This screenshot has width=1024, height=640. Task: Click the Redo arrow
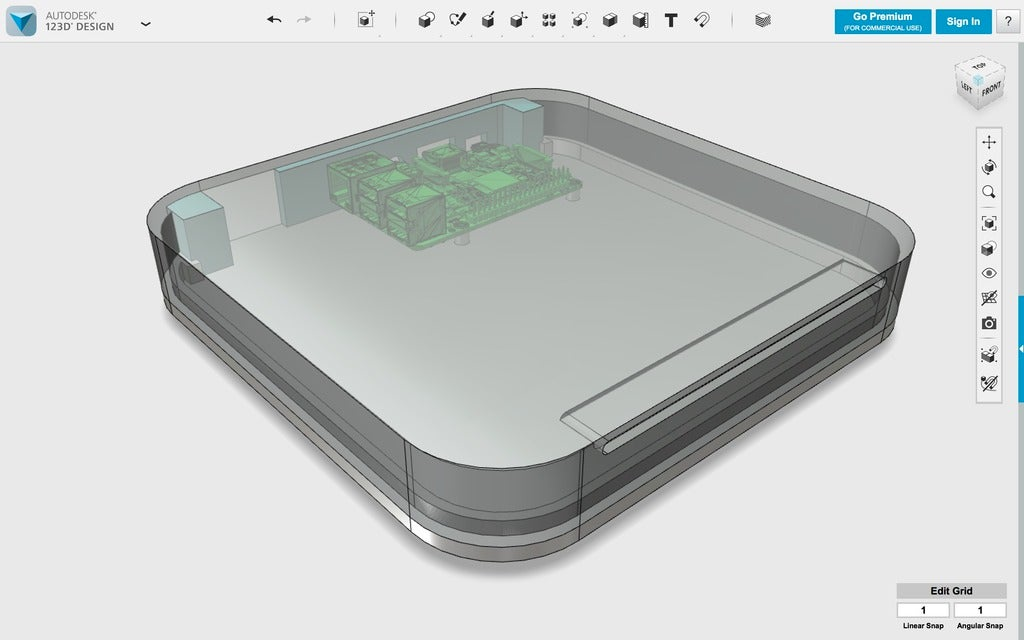click(304, 20)
